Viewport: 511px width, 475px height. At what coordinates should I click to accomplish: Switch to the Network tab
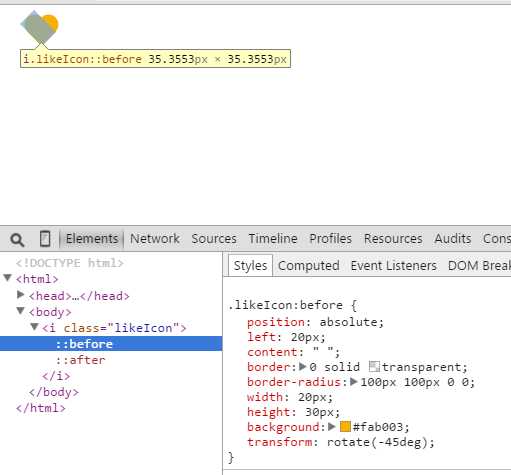coord(155,239)
